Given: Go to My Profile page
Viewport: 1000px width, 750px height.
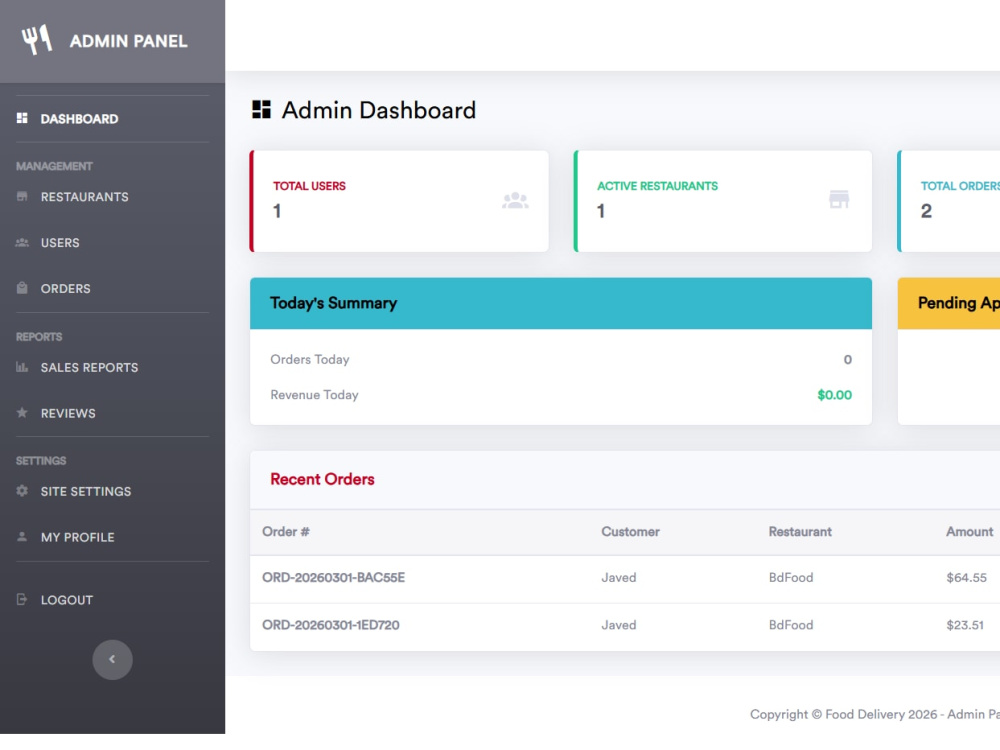Looking at the screenshot, I should coord(112,537).
